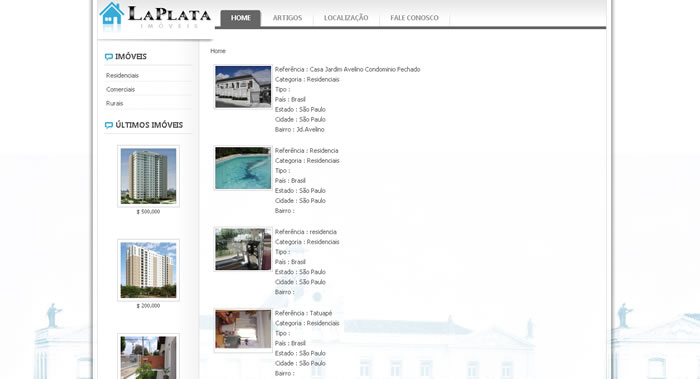The height and width of the screenshot is (379, 700).
Task: Open the Home tab in navigation bar
Action: 241,18
